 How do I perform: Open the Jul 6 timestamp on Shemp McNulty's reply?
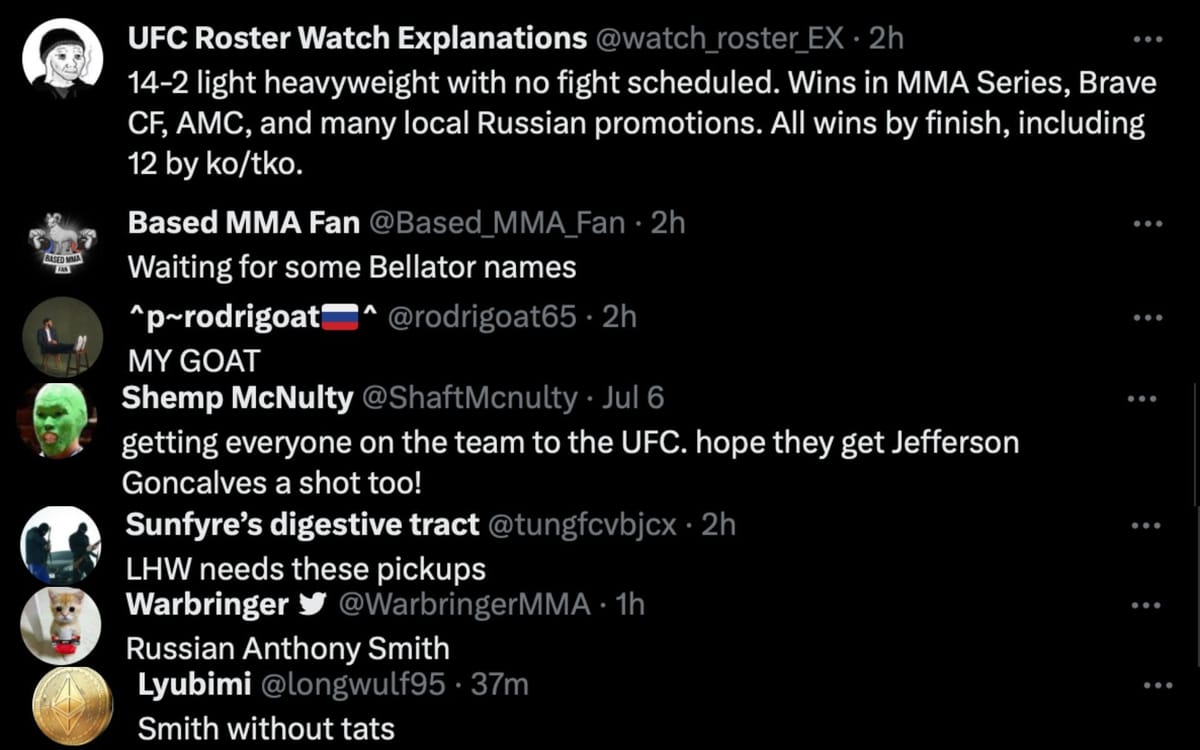point(634,397)
